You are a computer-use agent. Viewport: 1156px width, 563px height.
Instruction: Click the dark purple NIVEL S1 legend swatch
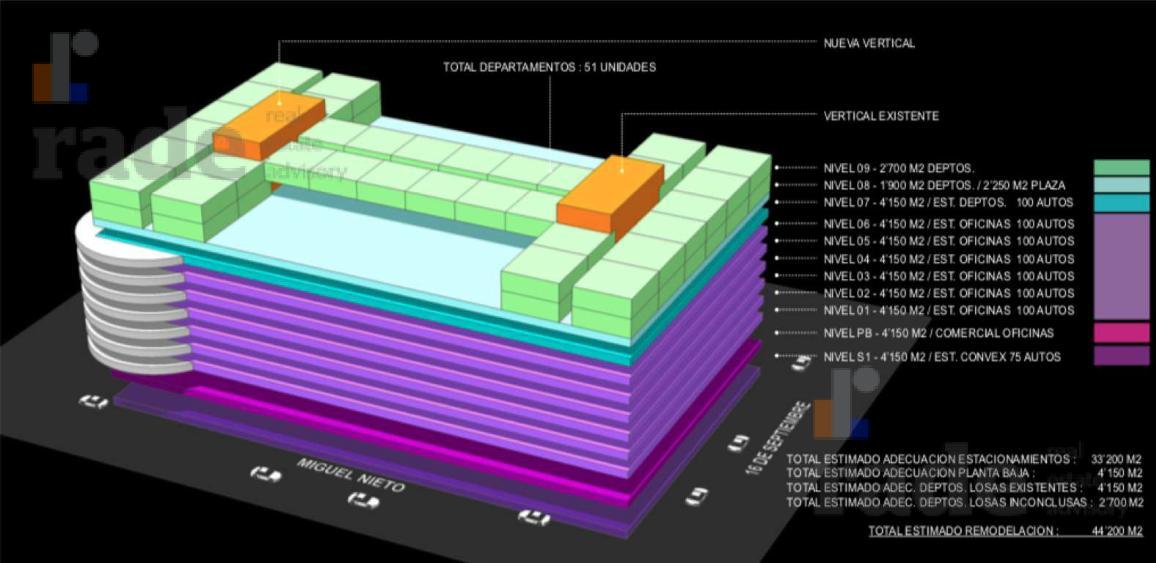tap(1121, 356)
